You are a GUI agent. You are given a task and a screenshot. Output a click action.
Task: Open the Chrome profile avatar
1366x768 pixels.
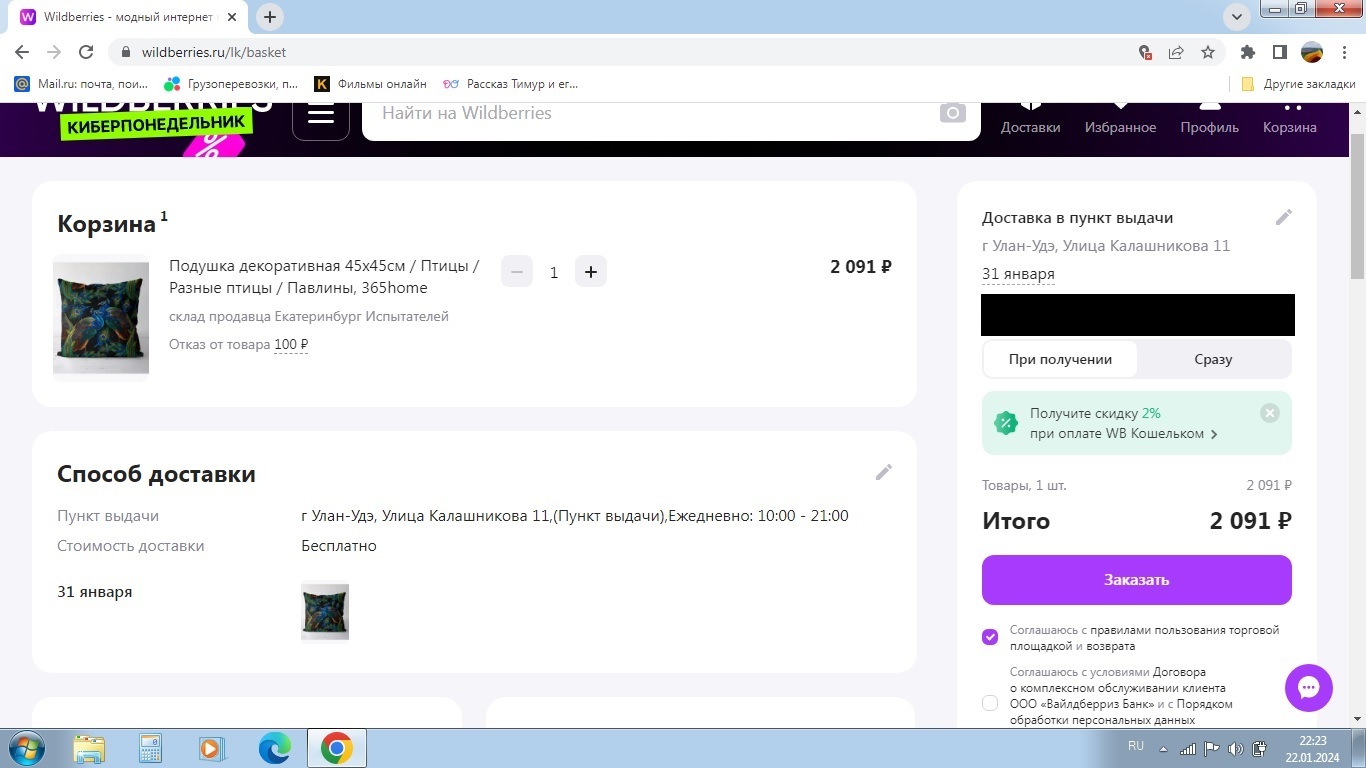click(1312, 52)
